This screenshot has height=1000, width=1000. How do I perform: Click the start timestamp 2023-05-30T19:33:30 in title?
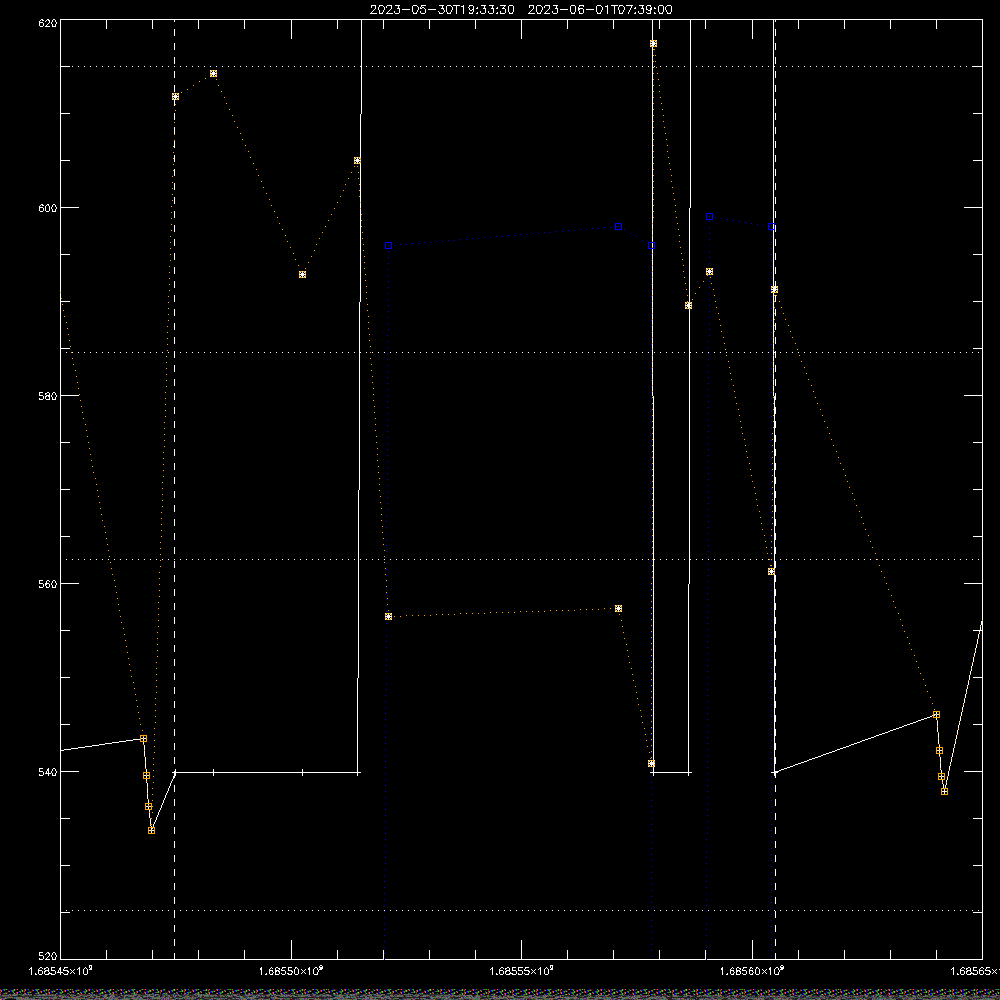[442, 10]
